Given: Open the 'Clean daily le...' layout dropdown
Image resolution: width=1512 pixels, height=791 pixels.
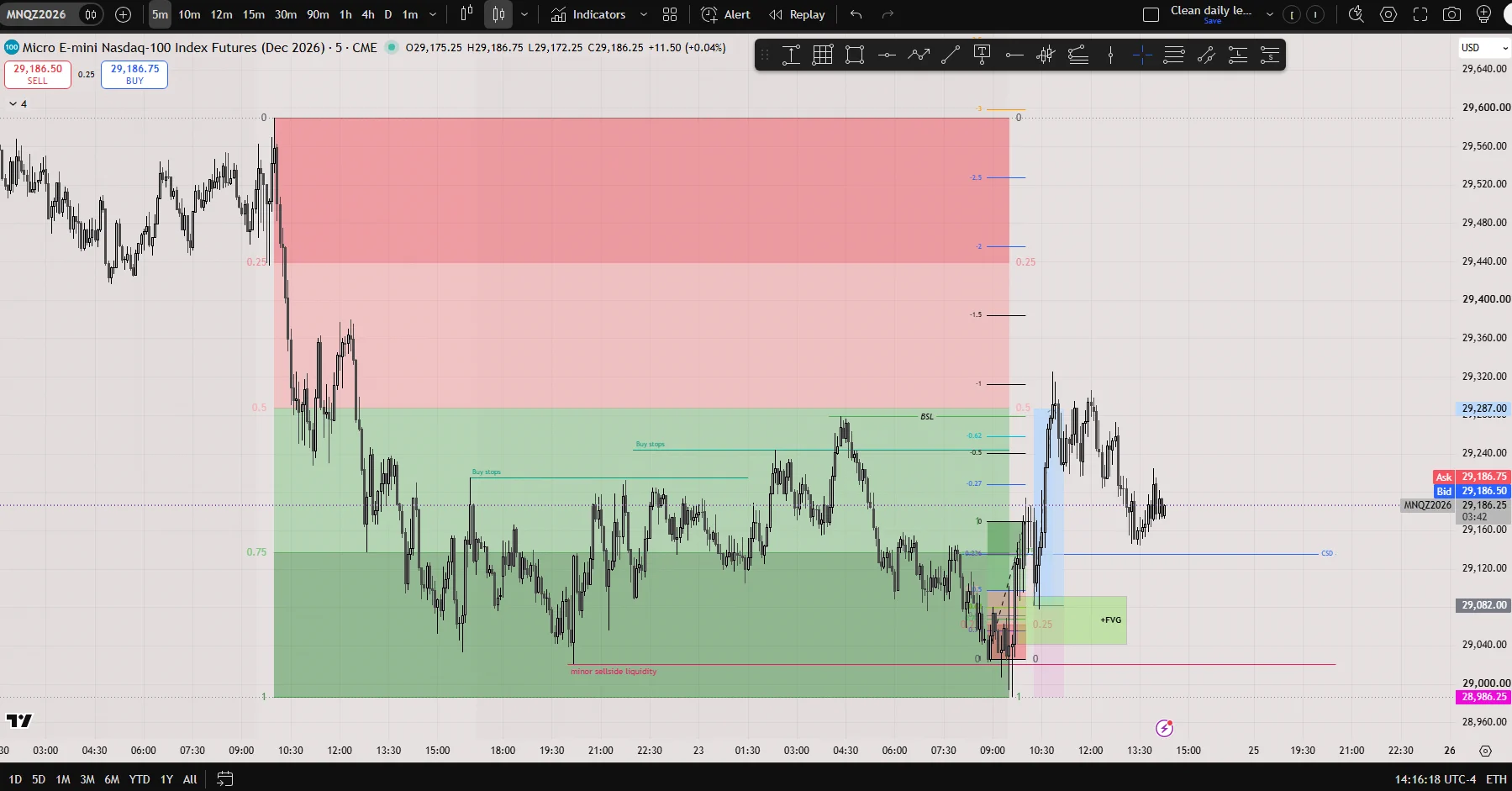Looking at the screenshot, I should (x=1269, y=14).
